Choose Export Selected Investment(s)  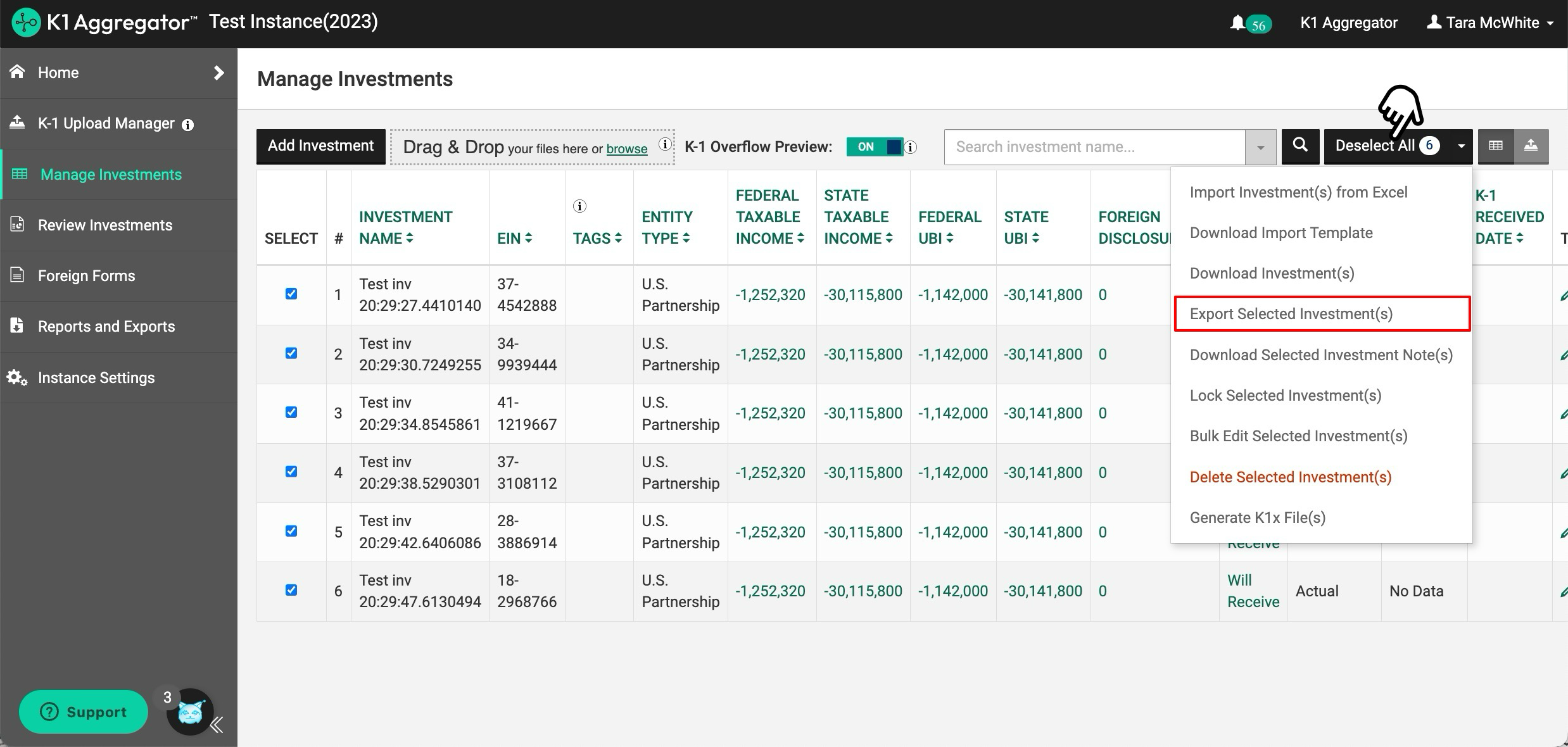click(x=1291, y=314)
